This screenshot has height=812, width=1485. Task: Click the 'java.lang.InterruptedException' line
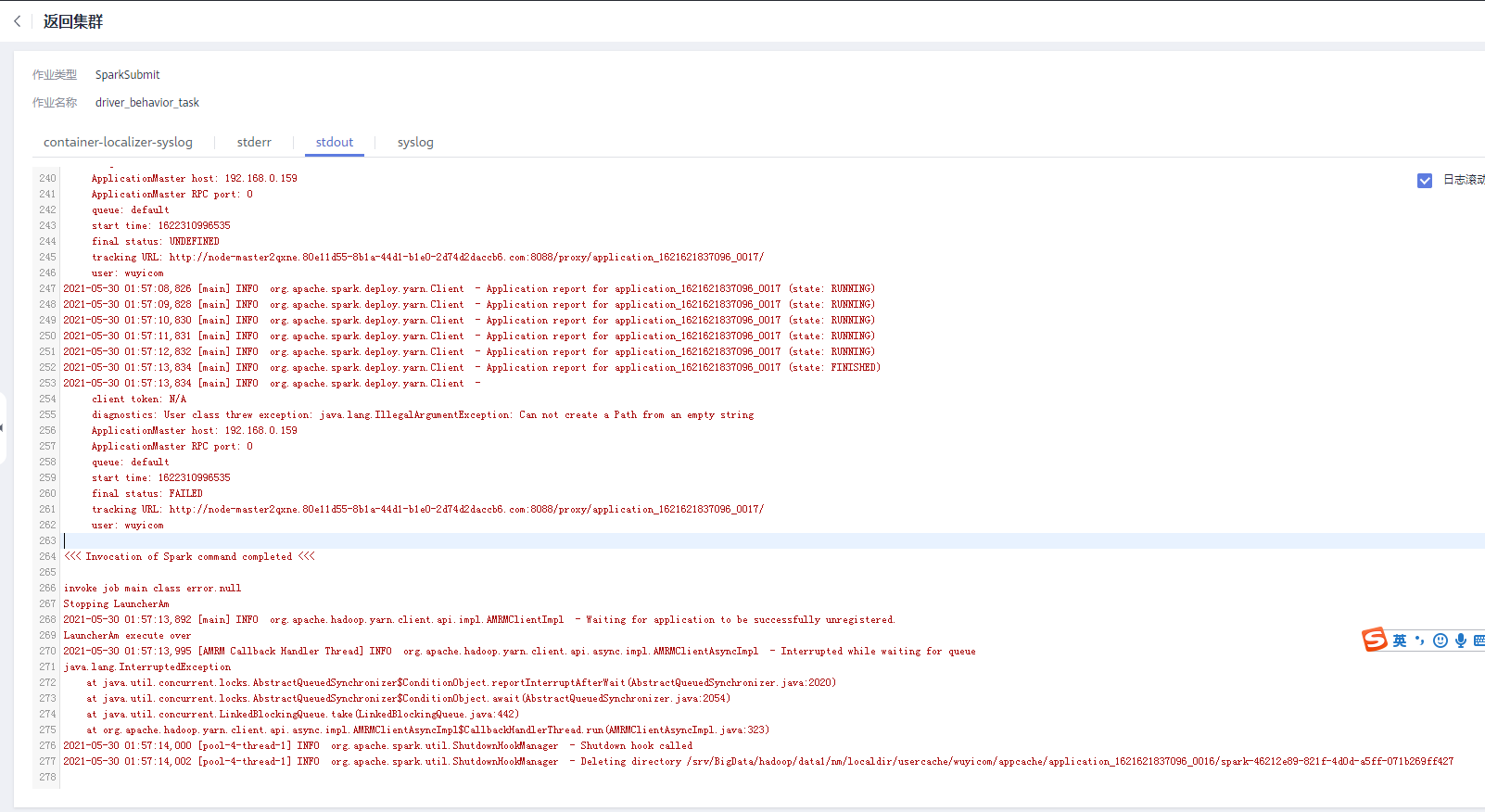pos(147,667)
